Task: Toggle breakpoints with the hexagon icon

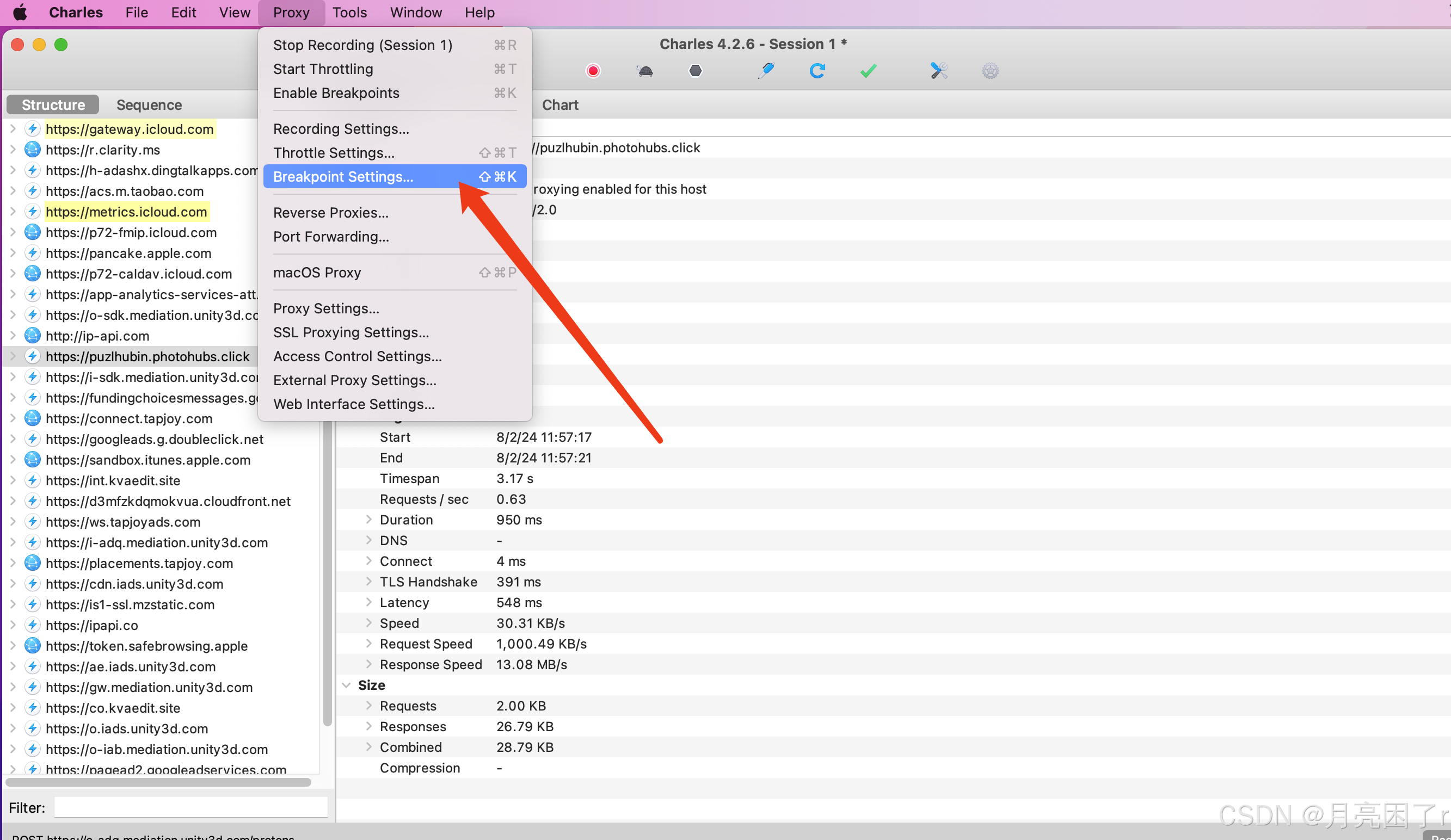Action: click(x=696, y=71)
